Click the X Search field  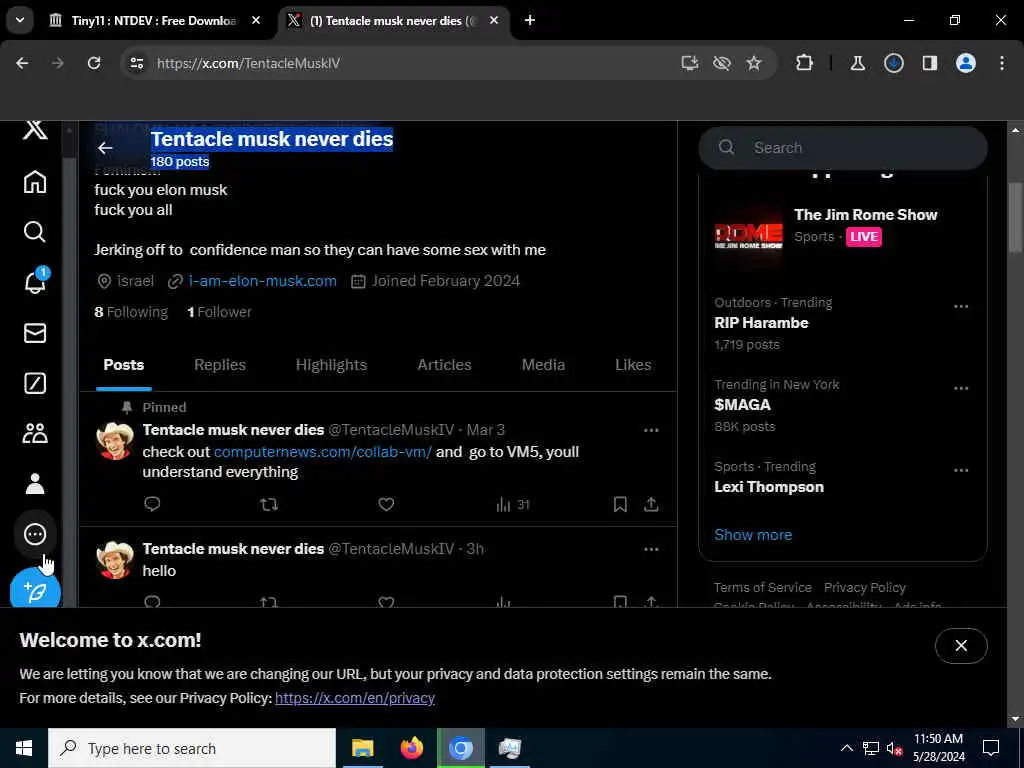coord(842,148)
